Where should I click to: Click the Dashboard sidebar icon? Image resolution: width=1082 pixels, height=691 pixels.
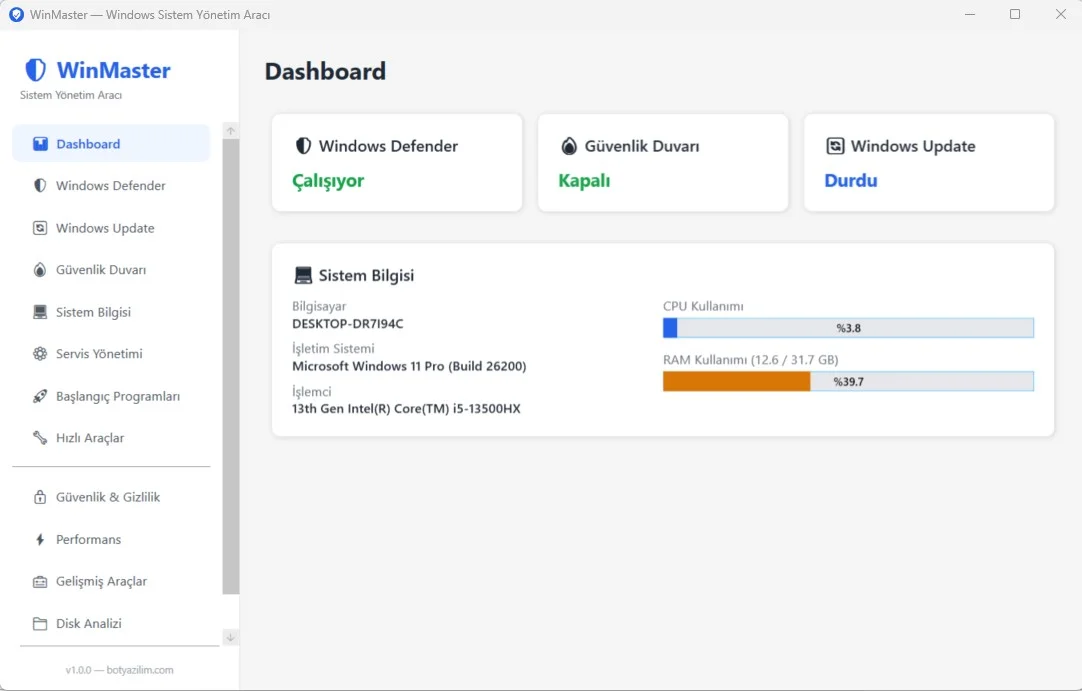(41, 144)
